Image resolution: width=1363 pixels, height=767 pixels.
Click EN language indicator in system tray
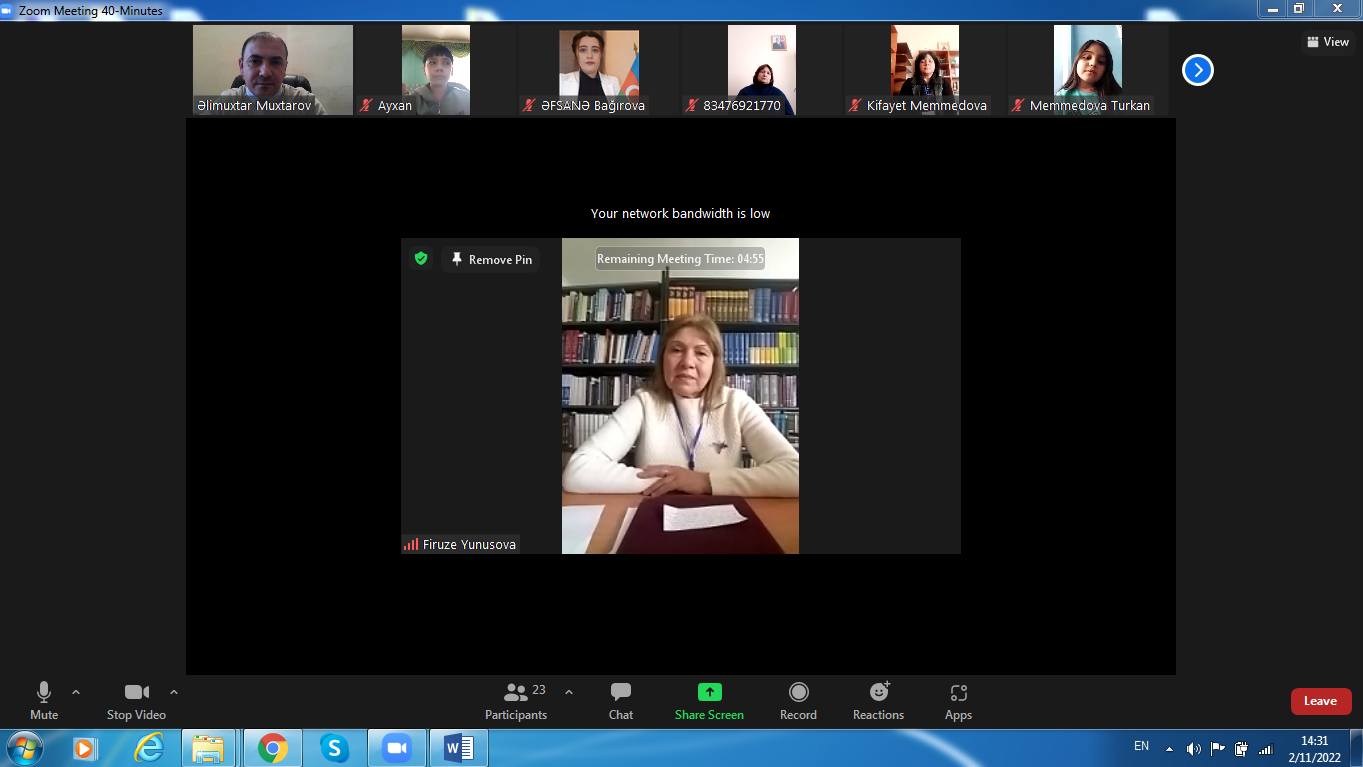tap(1141, 746)
